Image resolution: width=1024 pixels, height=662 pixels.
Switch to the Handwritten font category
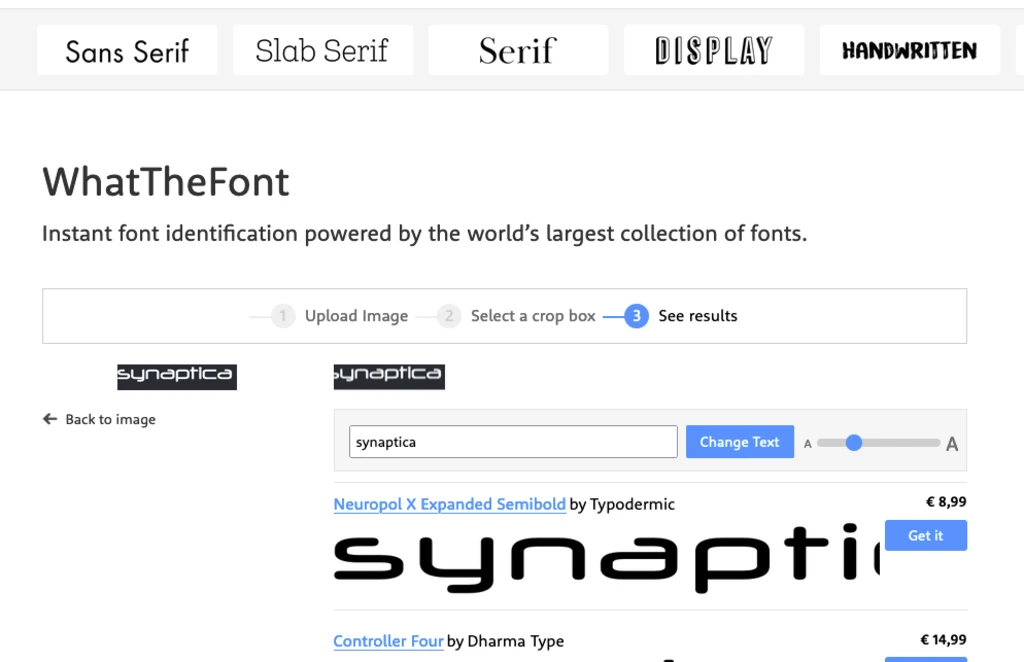click(x=909, y=49)
